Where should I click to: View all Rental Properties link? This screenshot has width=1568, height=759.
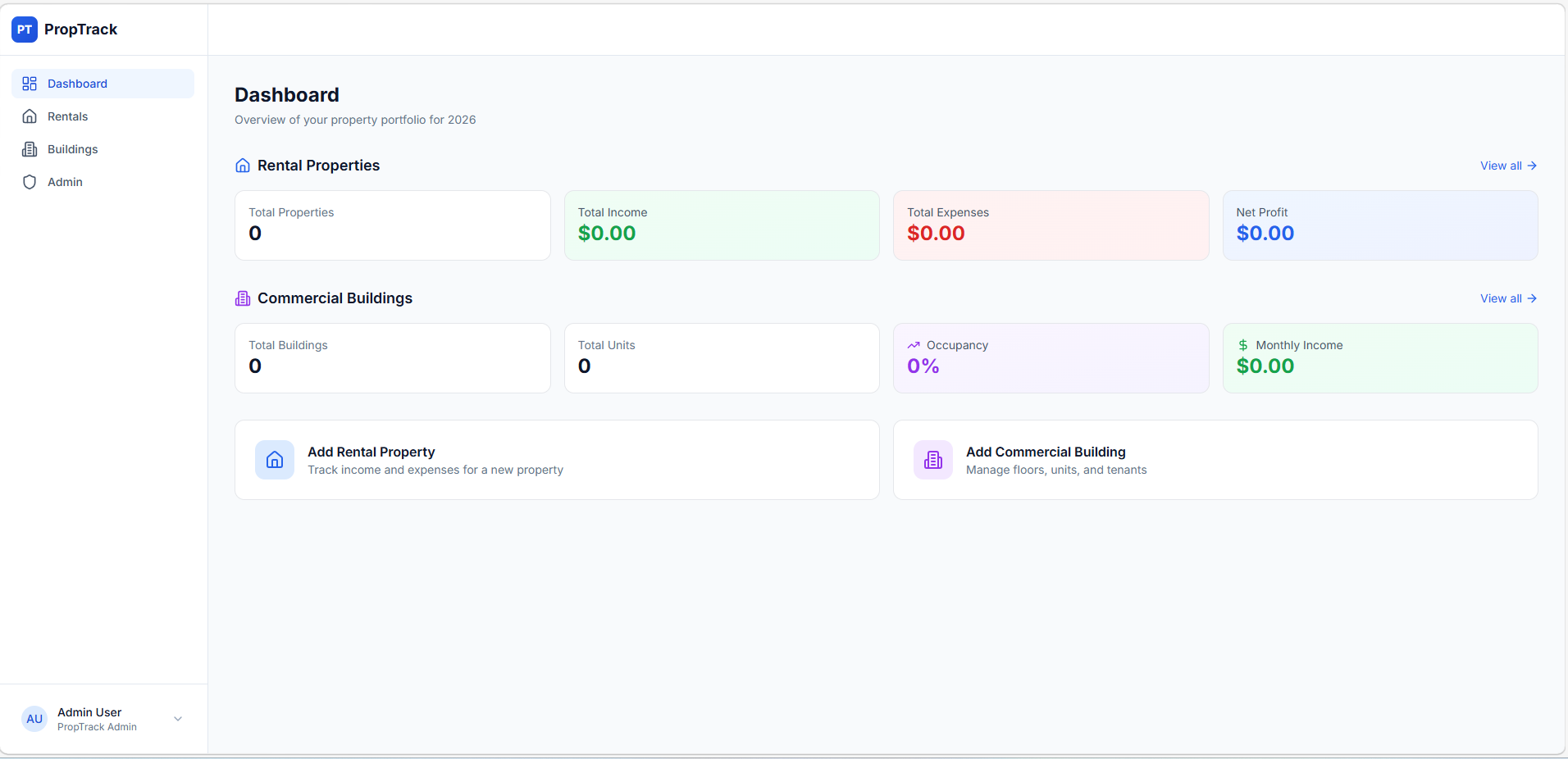coord(1508,166)
